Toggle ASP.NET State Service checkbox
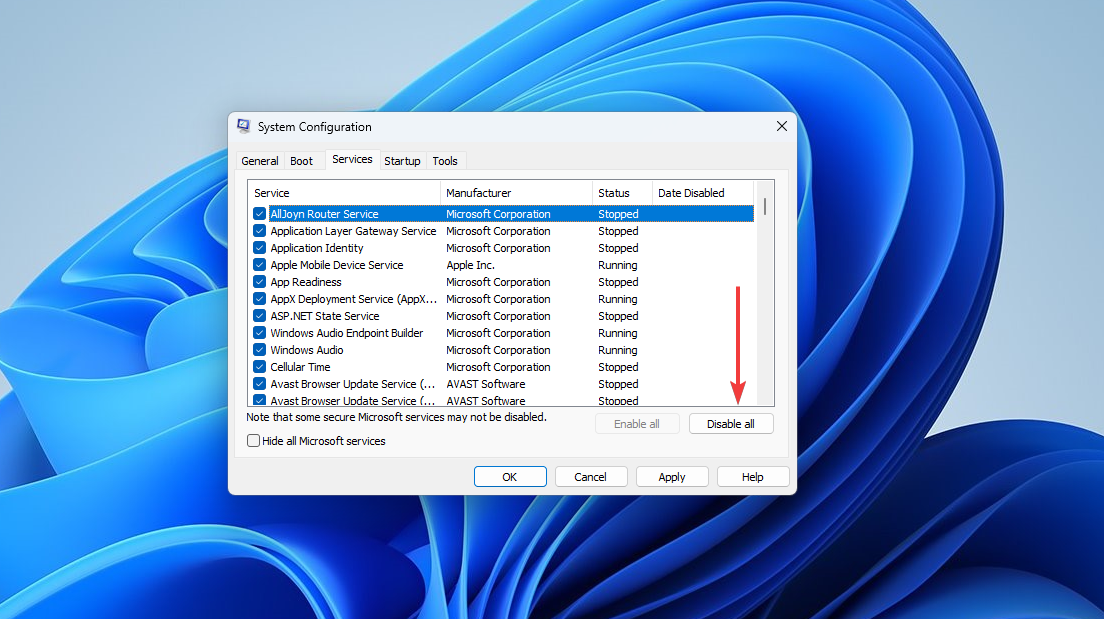 (259, 315)
